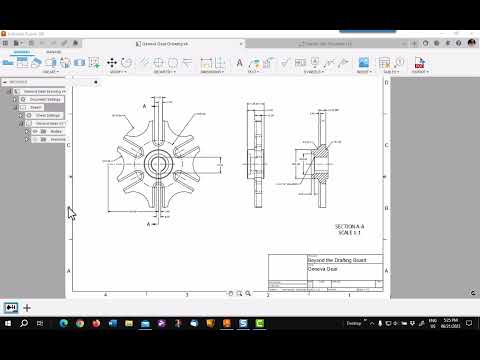Switch to the second ribbon tab

(x=53, y=52)
